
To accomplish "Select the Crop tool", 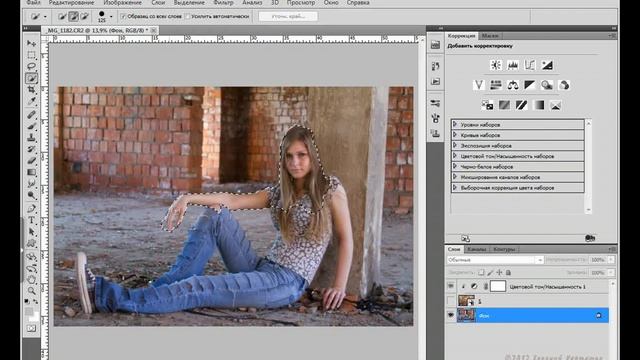I will click(x=31, y=89).
